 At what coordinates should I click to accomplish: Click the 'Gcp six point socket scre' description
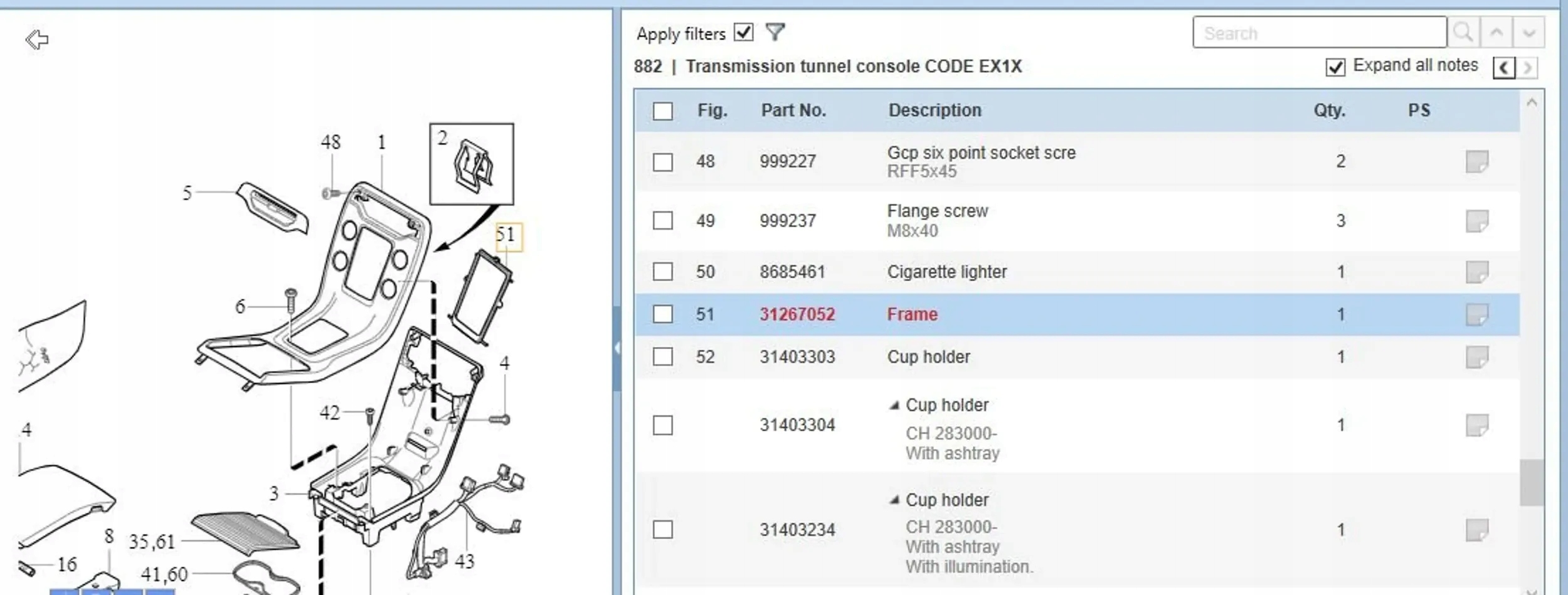click(981, 153)
